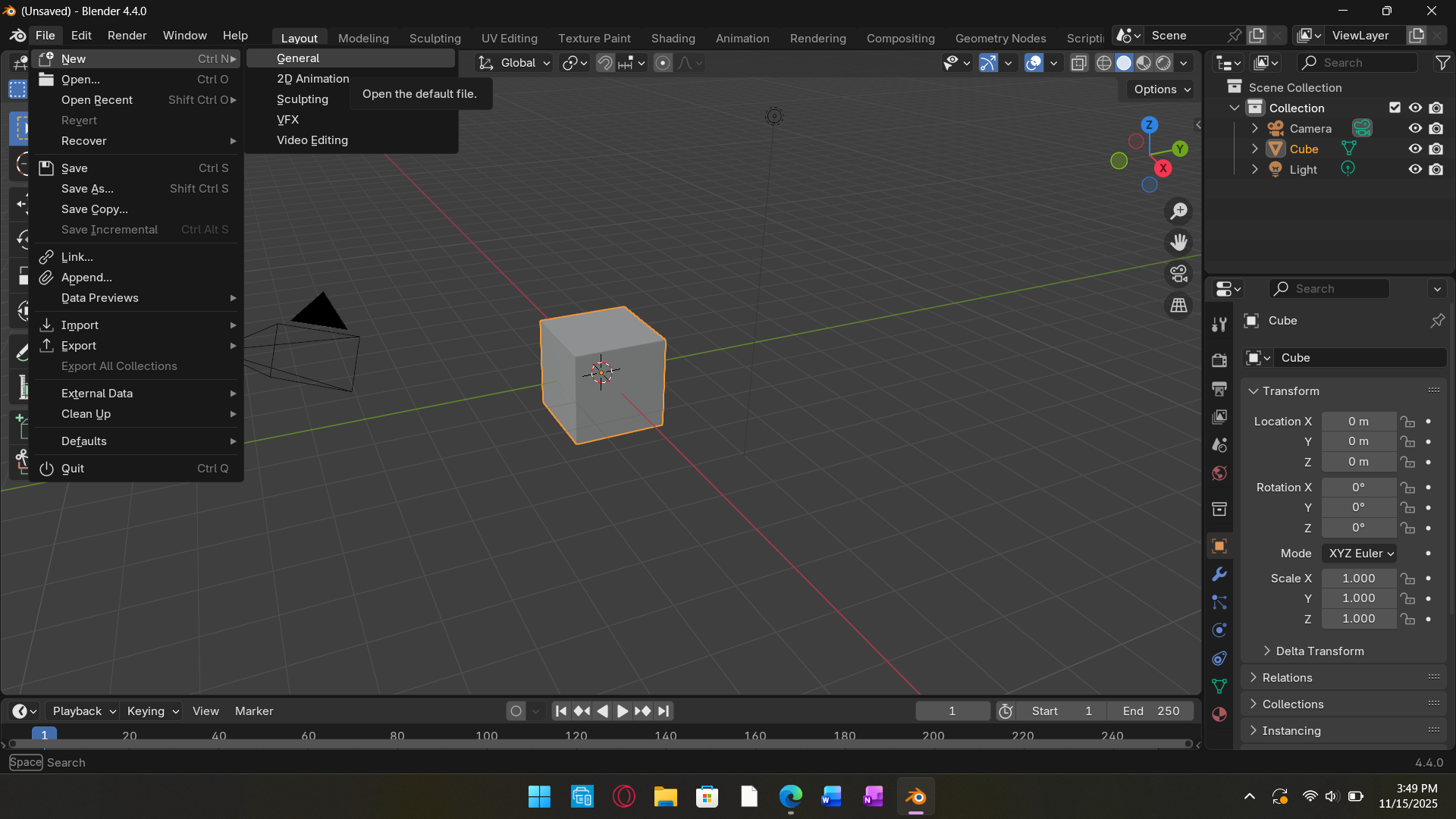Screen dimensions: 1456x819
Task: Click the blue Z axis gizmo ball
Action: [1150, 125]
